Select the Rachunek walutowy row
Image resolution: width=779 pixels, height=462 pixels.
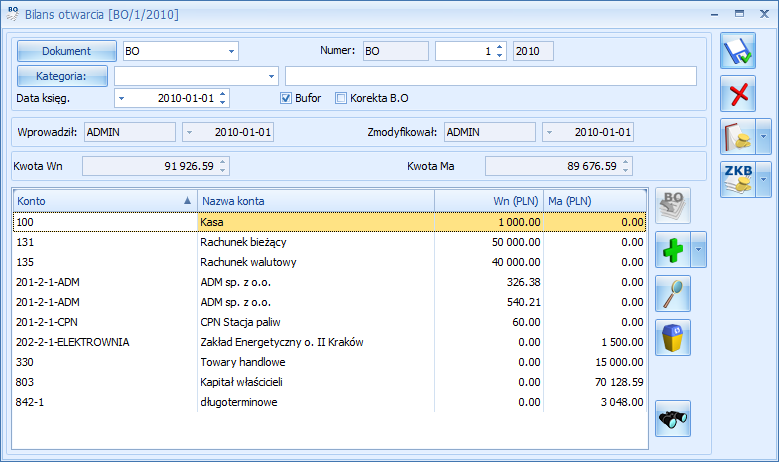click(x=329, y=262)
